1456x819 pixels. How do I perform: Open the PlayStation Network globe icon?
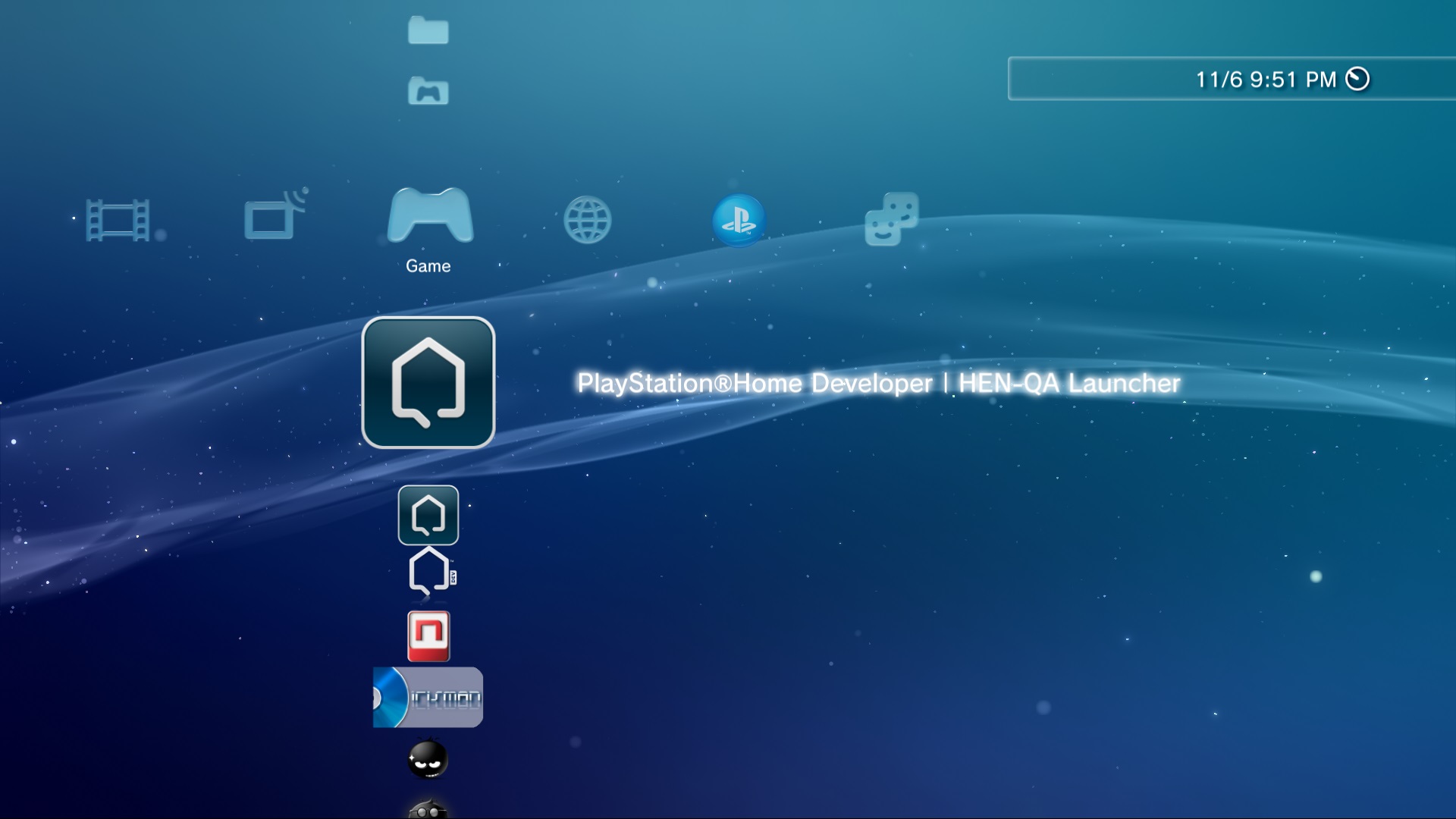[739, 221]
